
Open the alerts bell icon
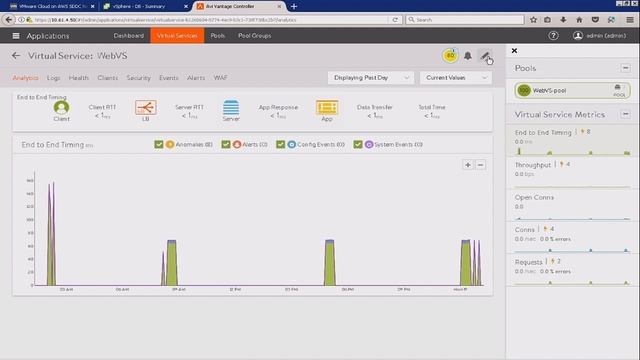[x=468, y=56]
